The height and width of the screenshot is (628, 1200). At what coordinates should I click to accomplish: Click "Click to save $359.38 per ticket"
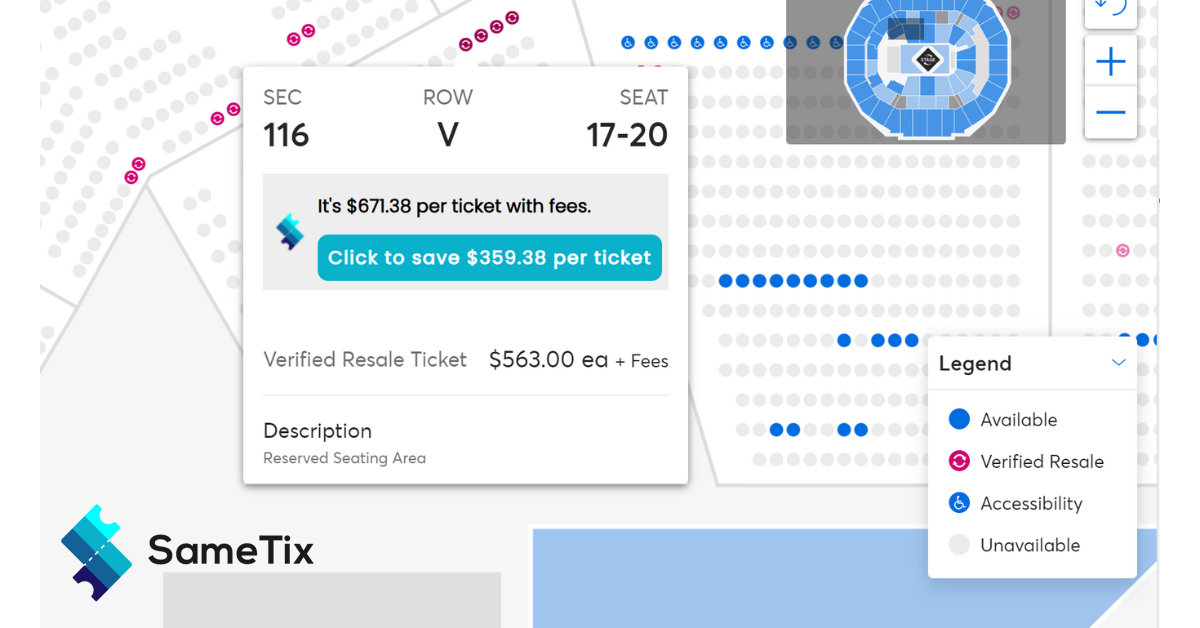pos(489,258)
